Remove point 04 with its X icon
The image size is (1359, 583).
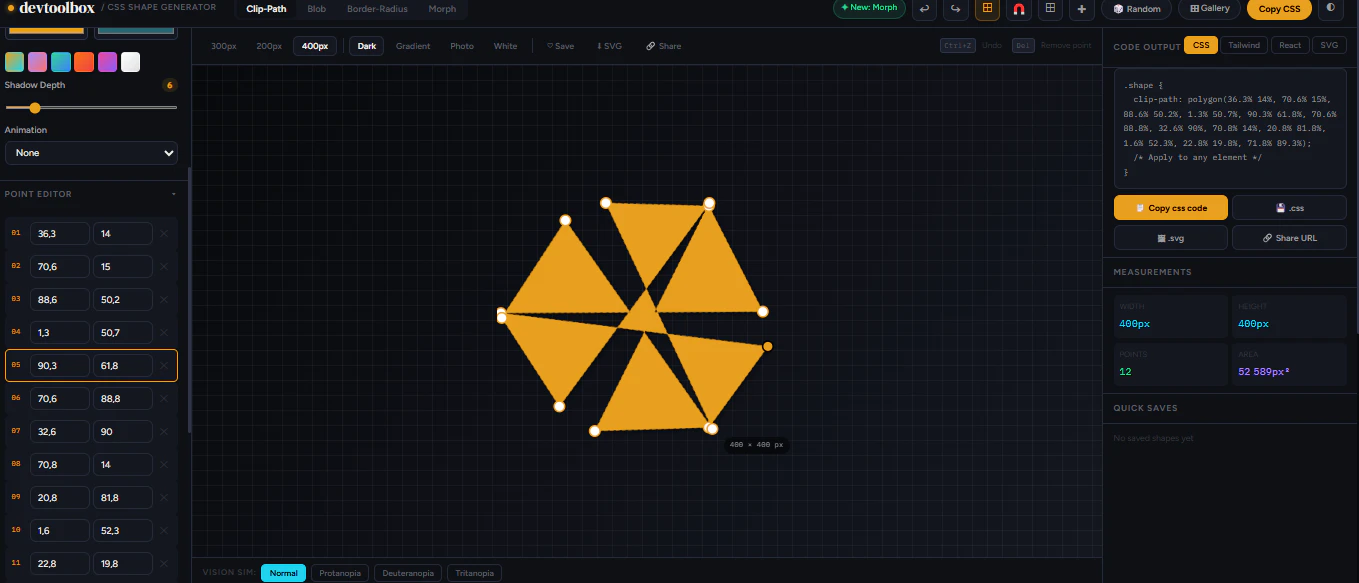(x=164, y=333)
